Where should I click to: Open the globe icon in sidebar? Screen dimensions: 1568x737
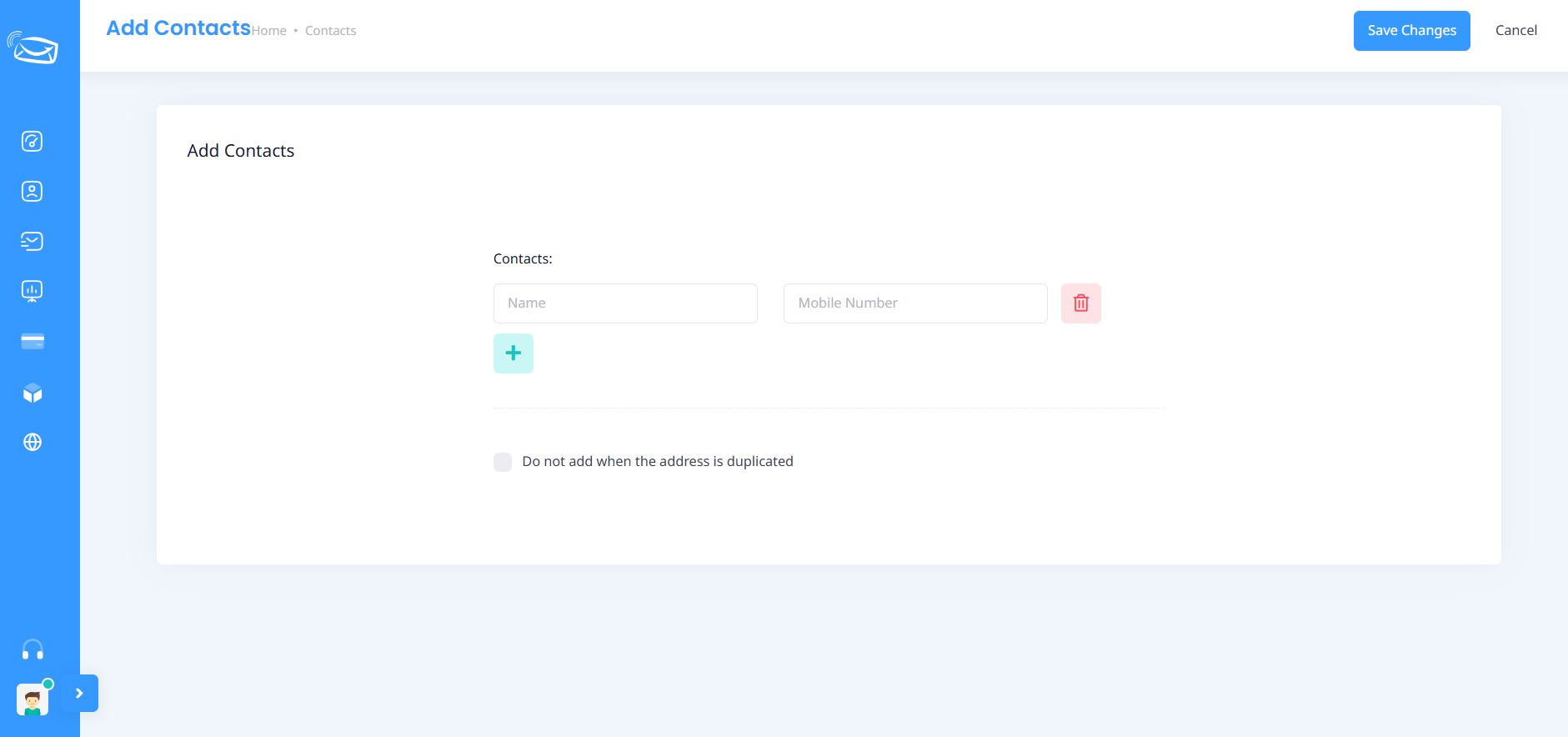coord(33,442)
